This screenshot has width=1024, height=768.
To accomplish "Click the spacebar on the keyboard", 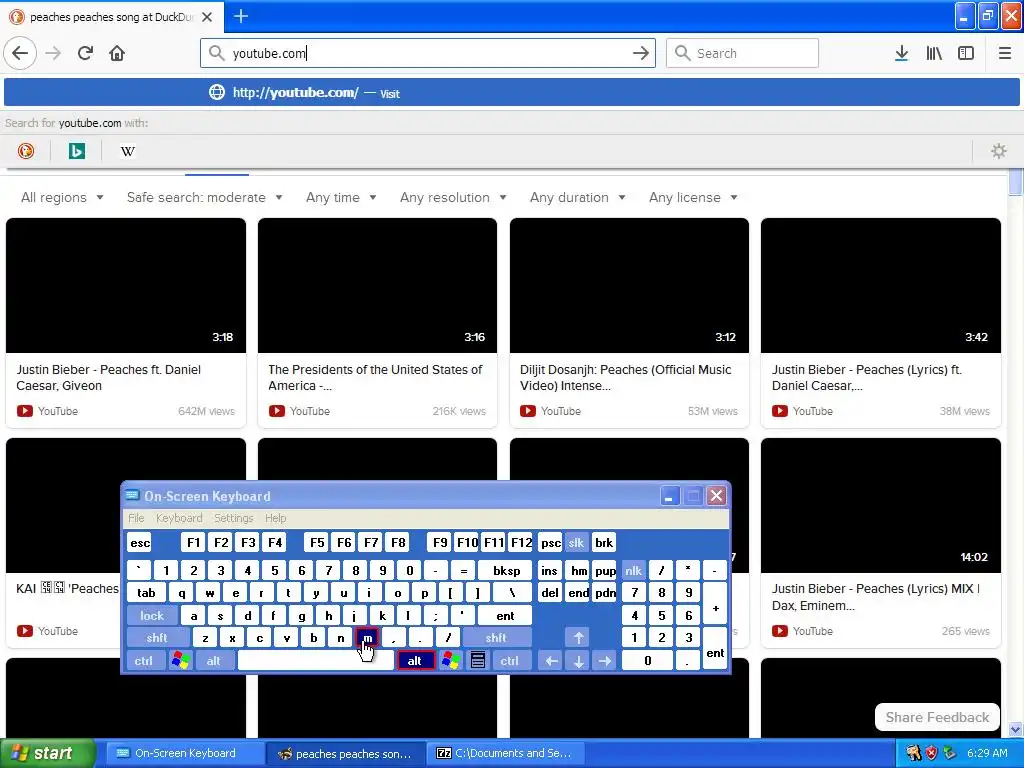I will (315, 661).
